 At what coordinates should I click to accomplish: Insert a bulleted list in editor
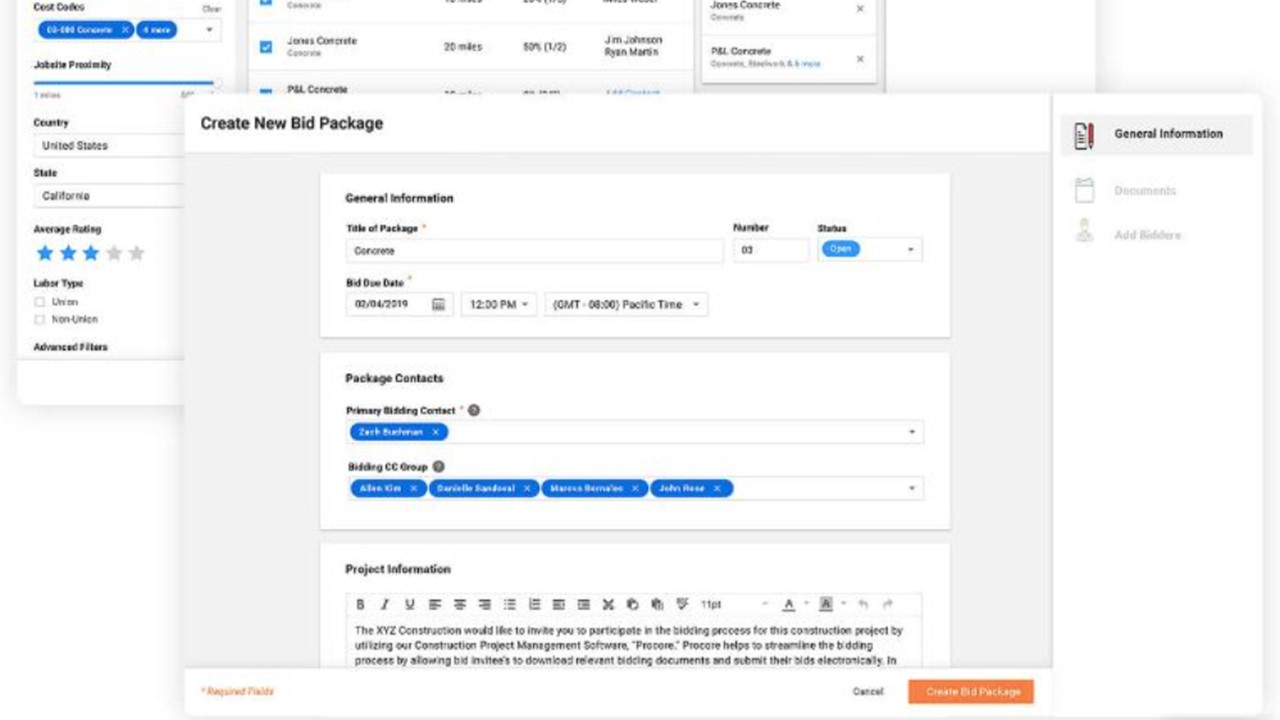(510, 605)
